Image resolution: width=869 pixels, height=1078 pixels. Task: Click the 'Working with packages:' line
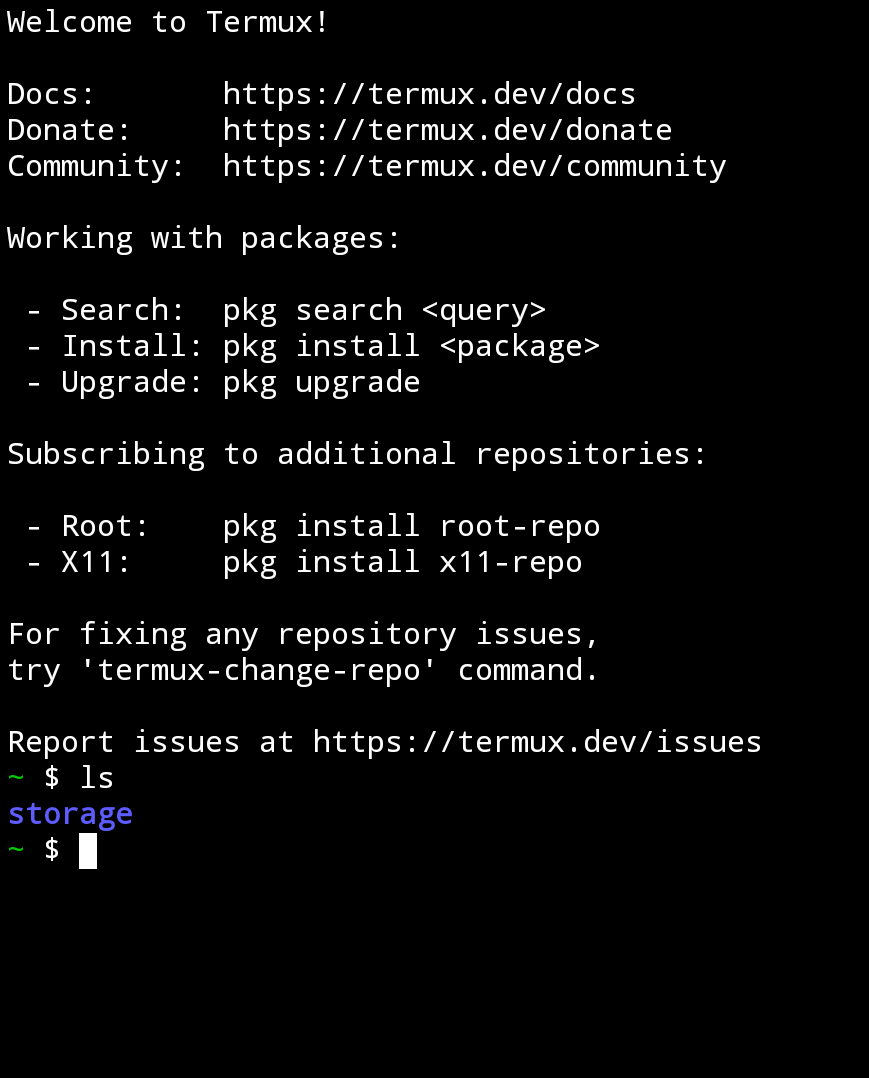pos(204,239)
